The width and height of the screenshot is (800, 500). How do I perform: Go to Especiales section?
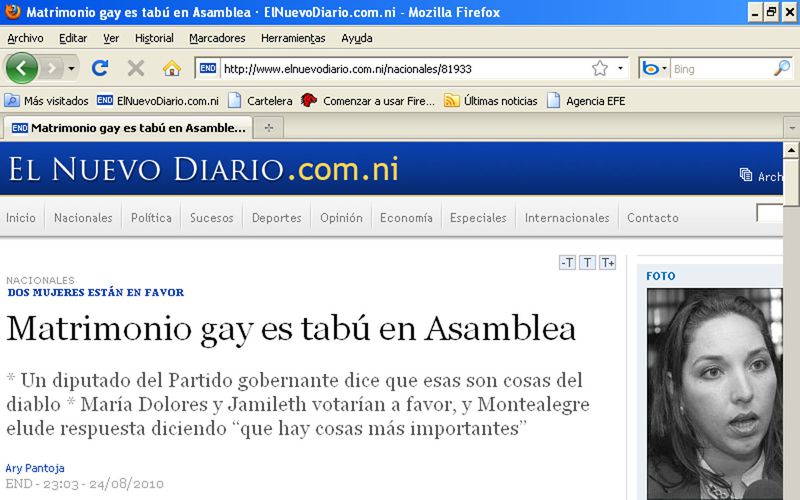478,218
